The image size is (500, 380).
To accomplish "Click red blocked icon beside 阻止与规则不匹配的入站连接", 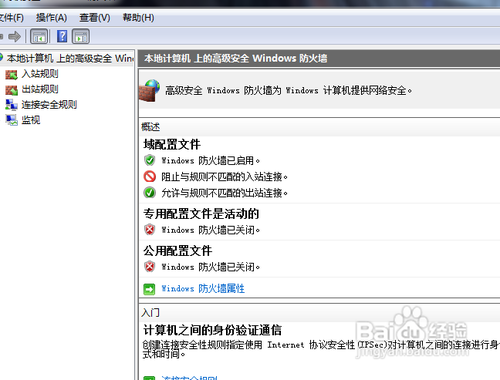I will pyautogui.click(x=150, y=176).
